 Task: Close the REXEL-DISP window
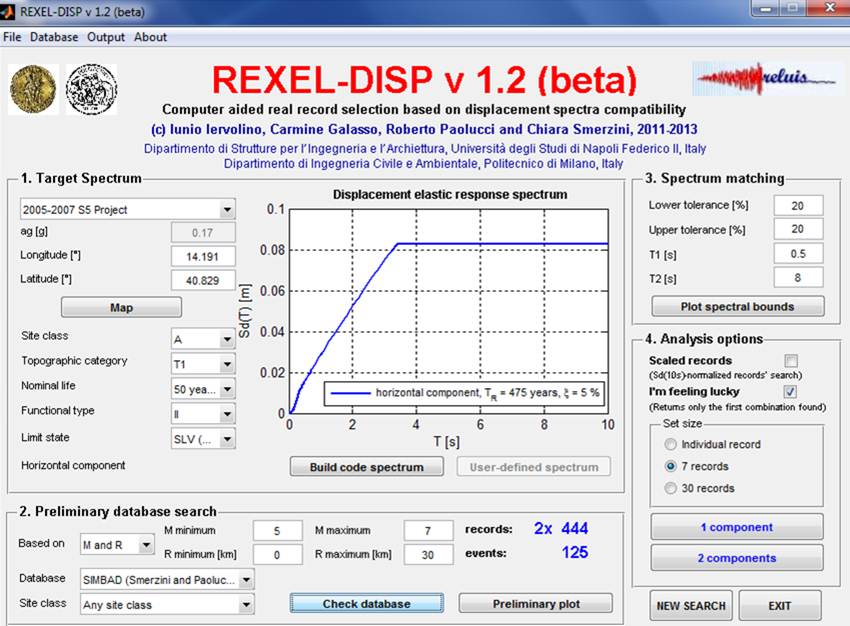tap(829, 8)
